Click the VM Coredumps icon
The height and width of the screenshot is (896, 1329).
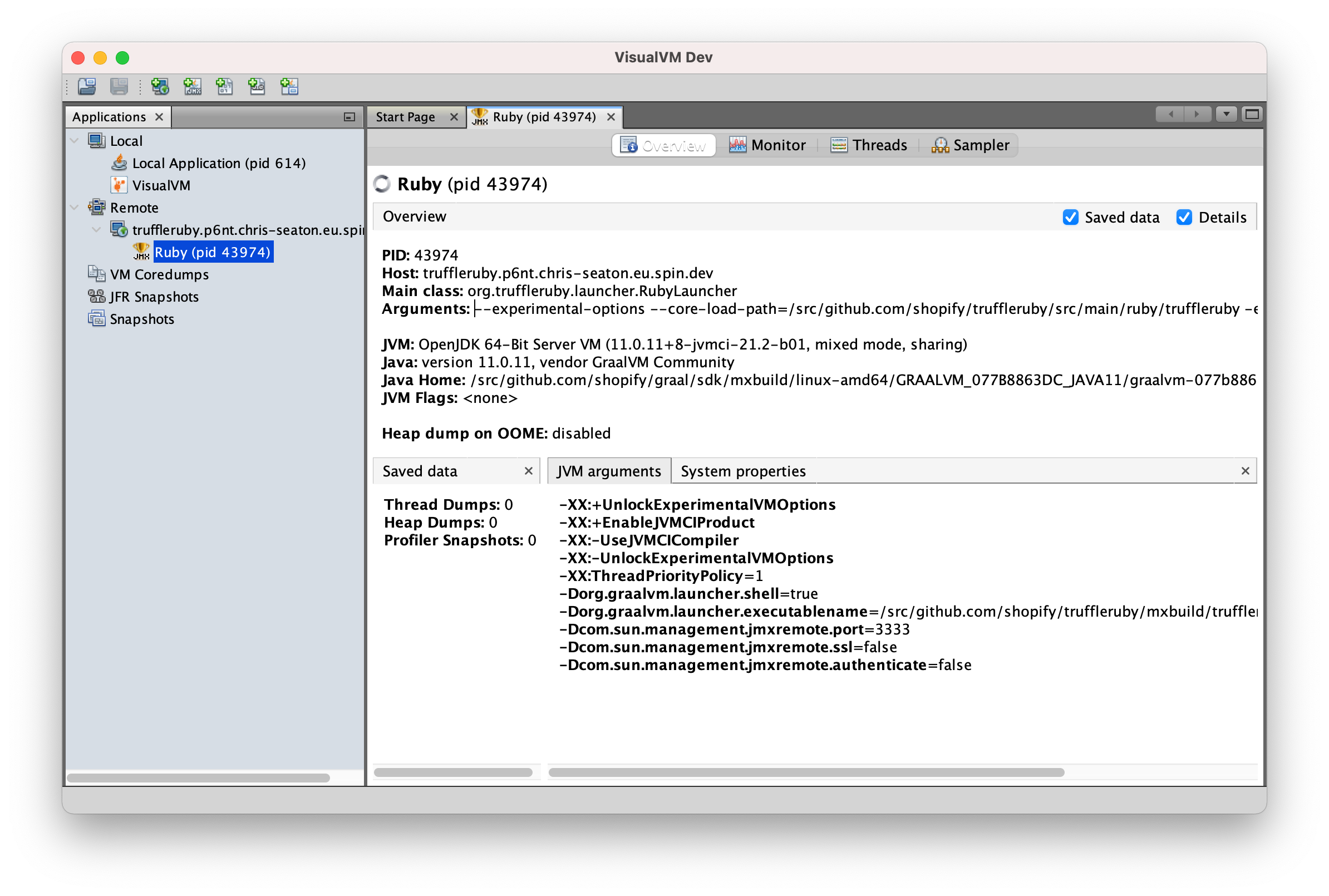97,274
